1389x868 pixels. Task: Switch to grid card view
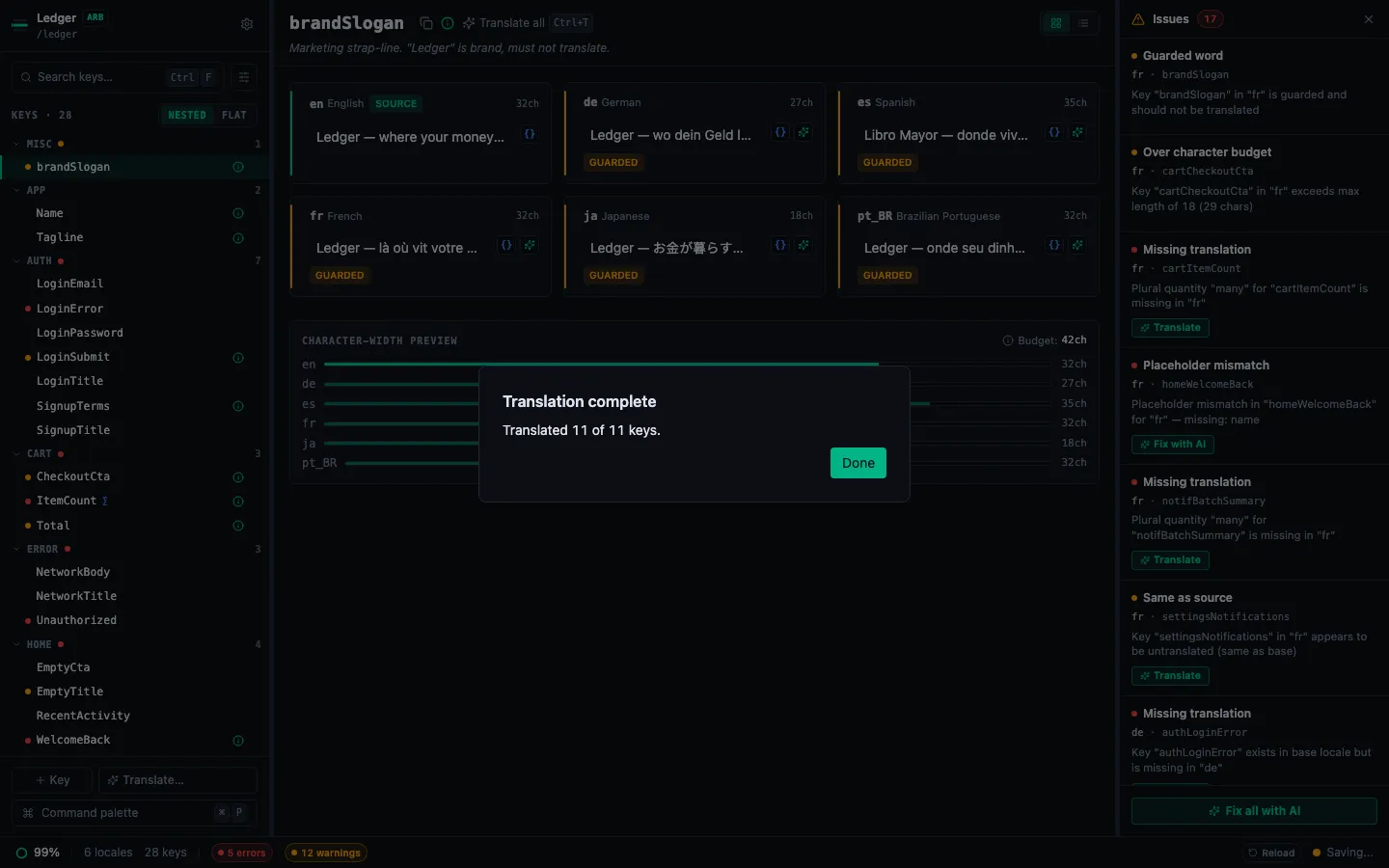[x=1056, y=23]
